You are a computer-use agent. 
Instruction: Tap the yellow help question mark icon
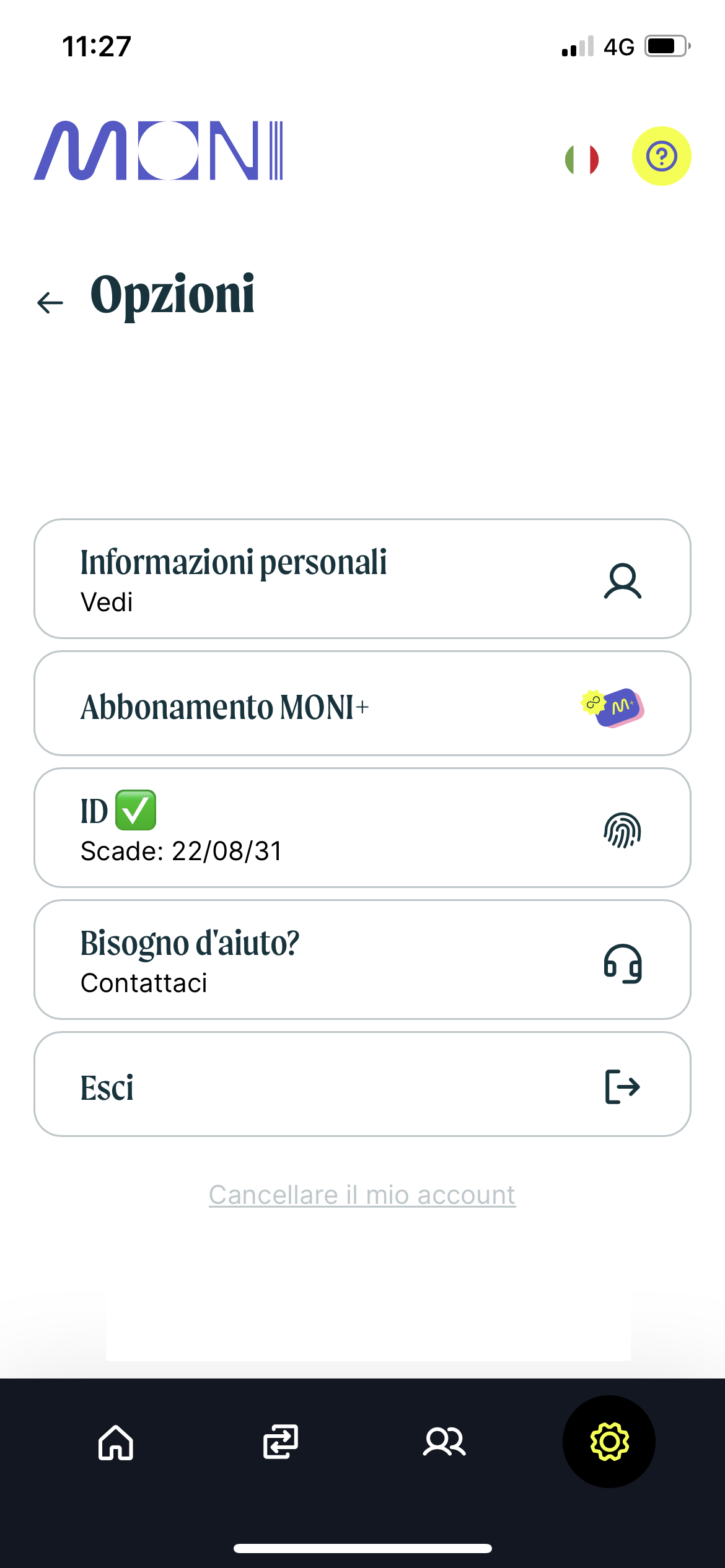(661, 156)
